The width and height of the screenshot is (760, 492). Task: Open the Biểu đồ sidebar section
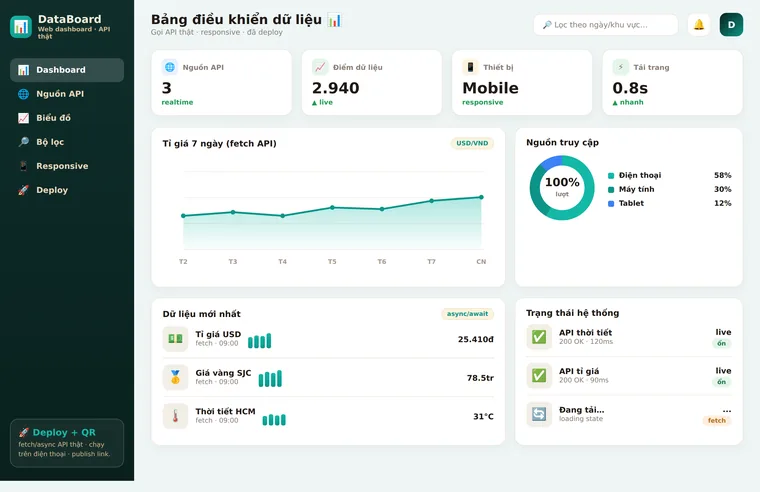pyautogui.click(x=67, y=118)
